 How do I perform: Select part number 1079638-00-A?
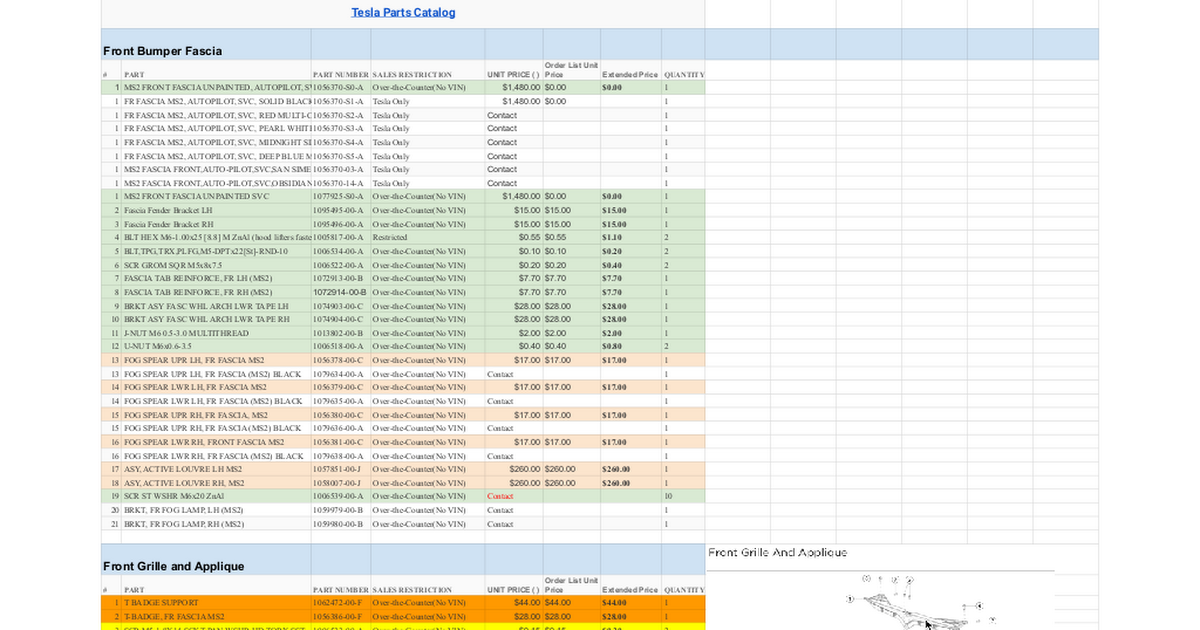(341, 456)
